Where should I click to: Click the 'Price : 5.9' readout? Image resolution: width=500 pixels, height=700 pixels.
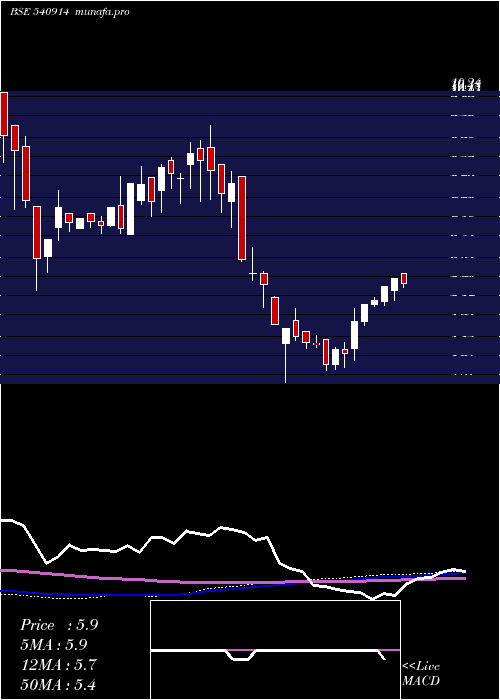tap(59, 625)
